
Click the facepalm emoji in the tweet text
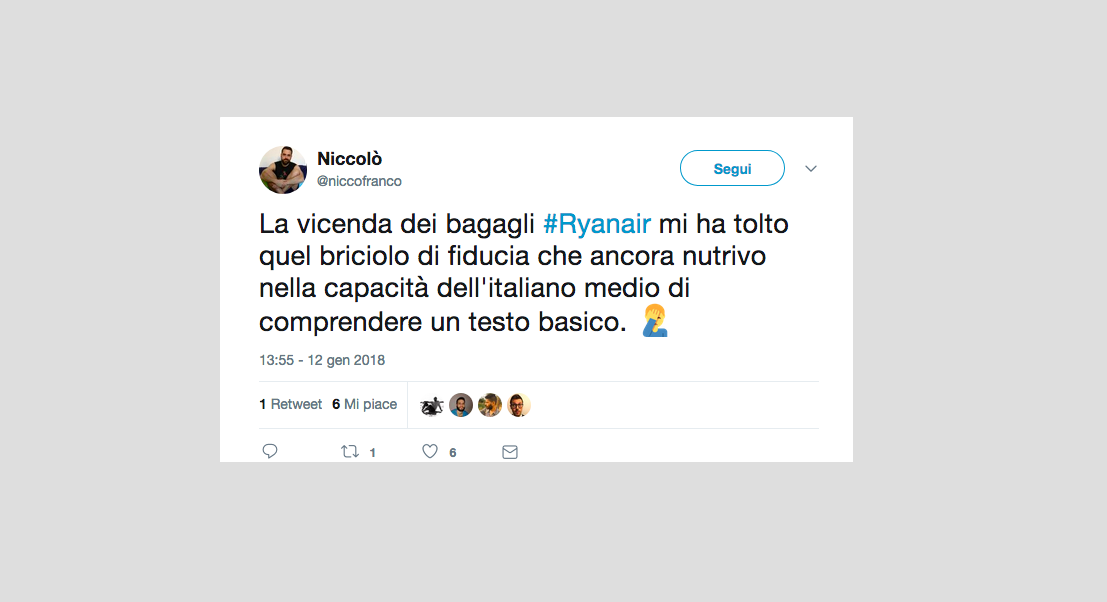pyautogui.click(x=654, y=320)
